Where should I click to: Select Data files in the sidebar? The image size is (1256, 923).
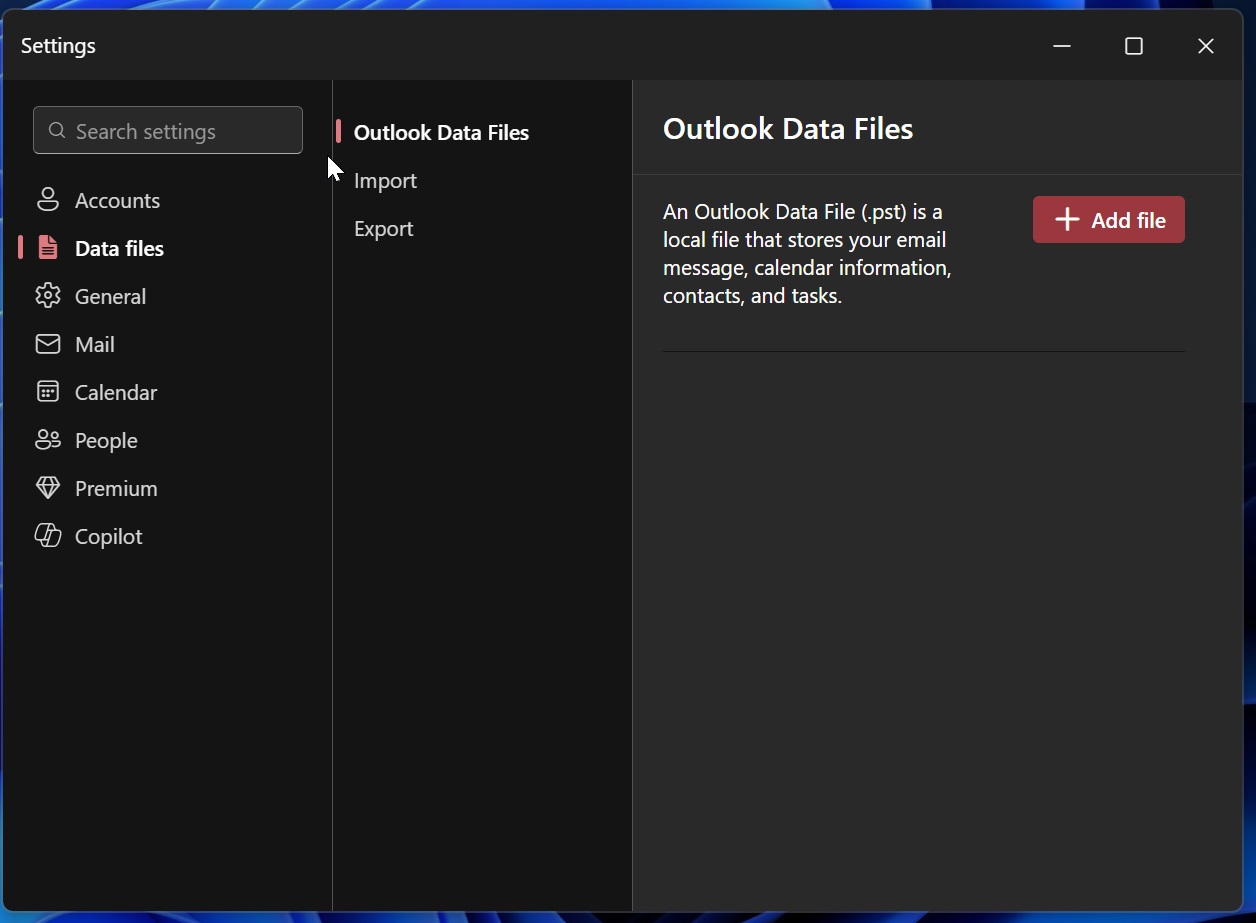pos(119,248)
